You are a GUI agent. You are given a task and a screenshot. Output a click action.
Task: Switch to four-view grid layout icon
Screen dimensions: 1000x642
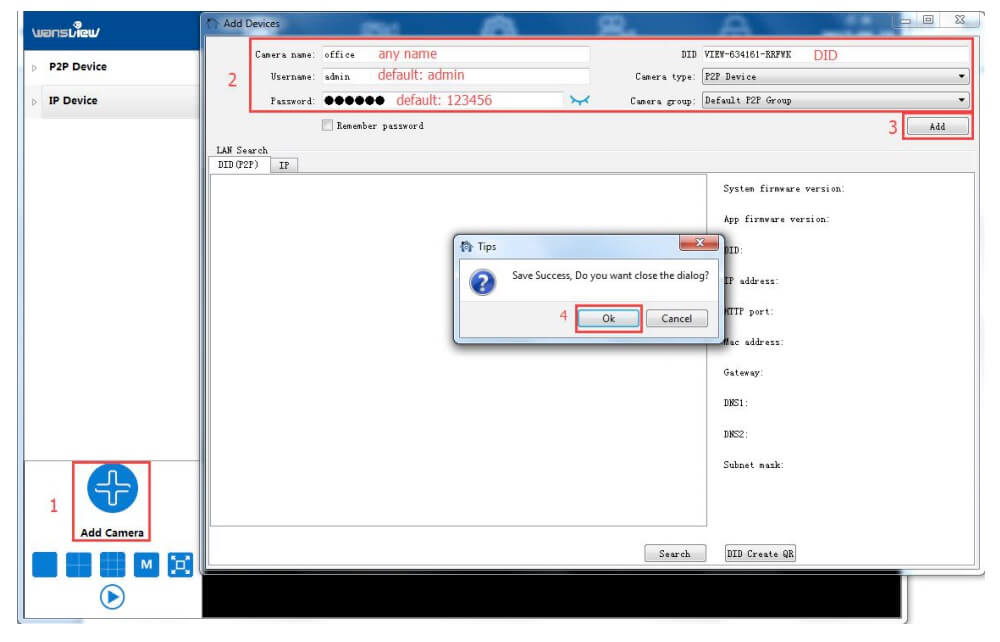click(78, 564)
